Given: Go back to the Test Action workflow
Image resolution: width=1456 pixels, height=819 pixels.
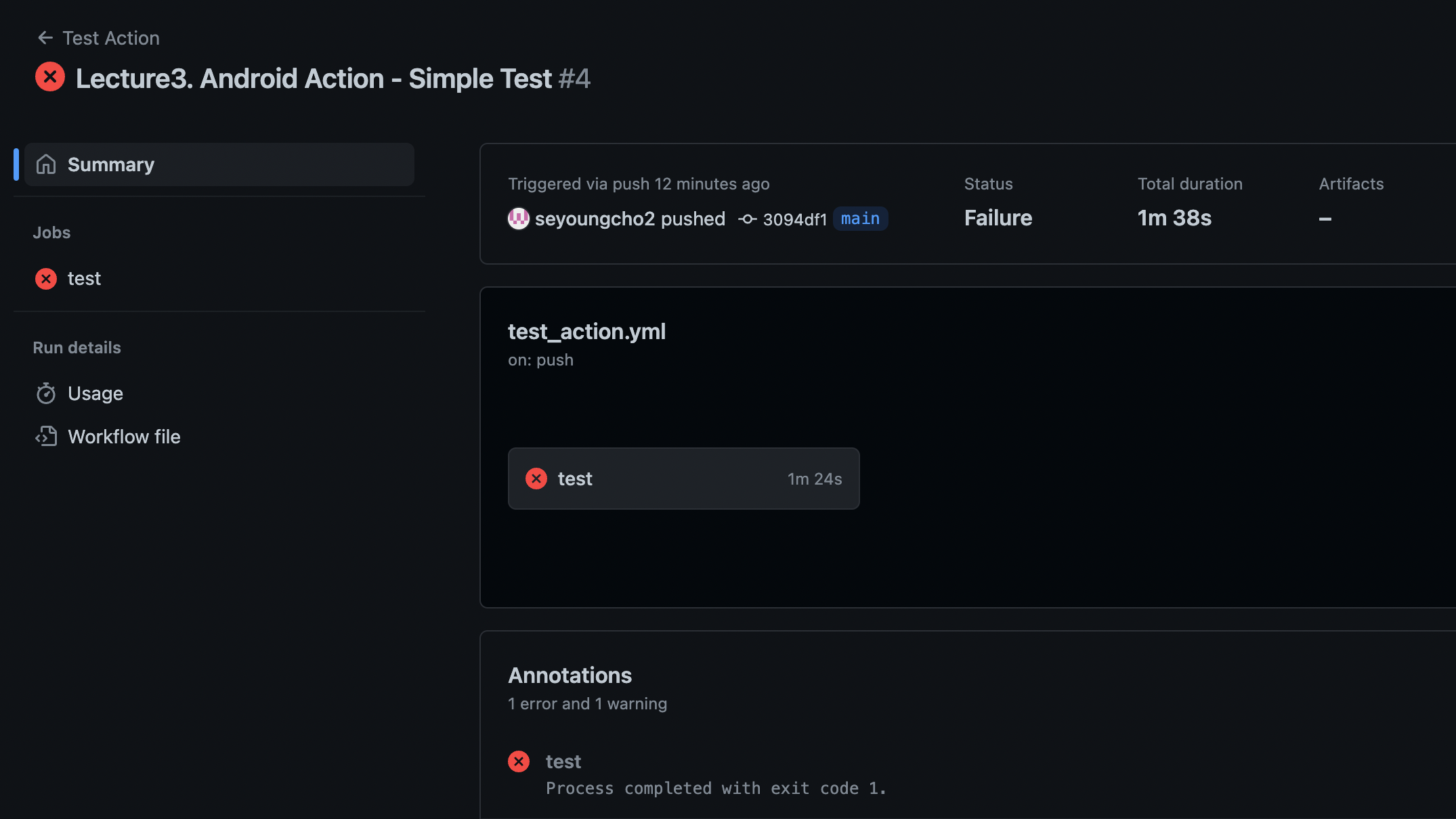Looking at the screenshot, I should (x=111, y=38).
